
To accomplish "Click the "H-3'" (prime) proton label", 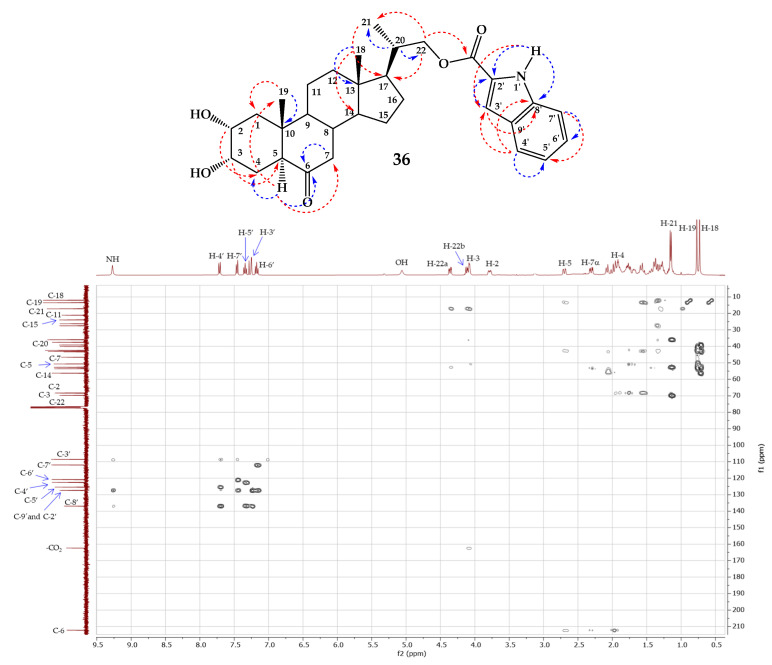I will coord(267,232).
